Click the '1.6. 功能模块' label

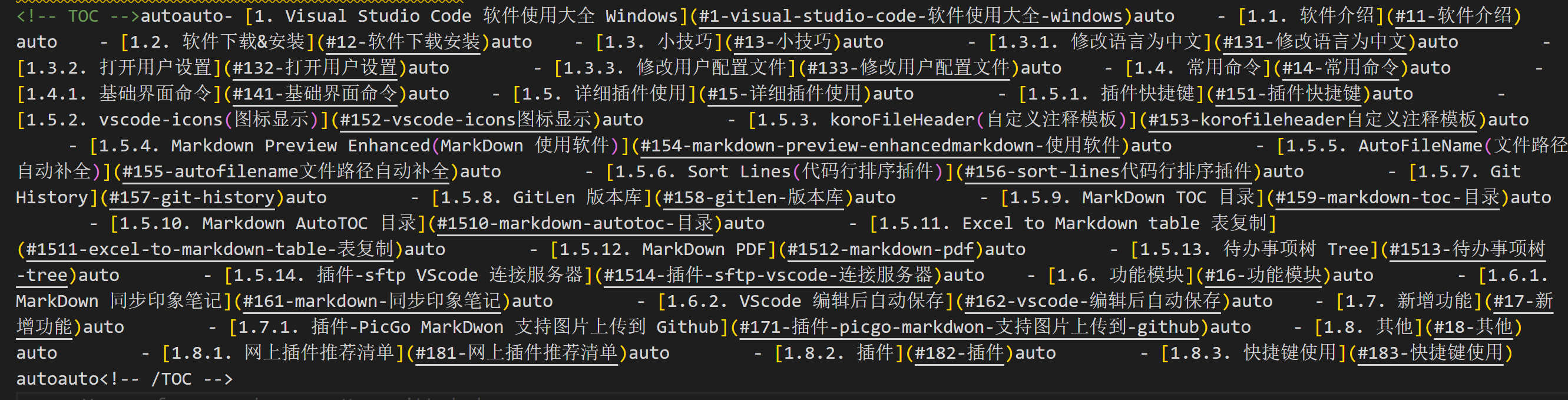point(1120,275)
